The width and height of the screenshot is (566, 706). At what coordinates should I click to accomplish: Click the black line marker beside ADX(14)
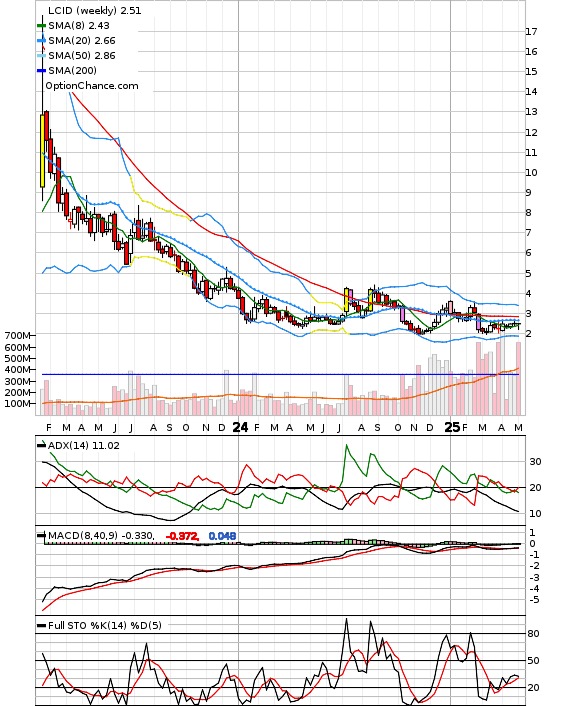coord(41,445)
